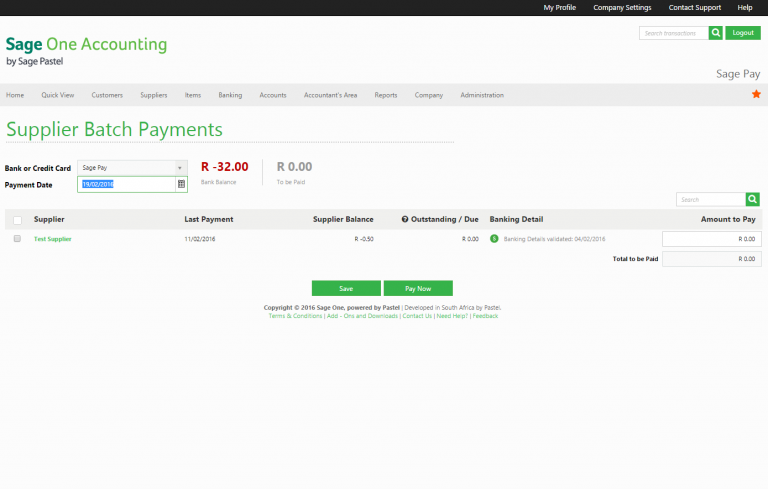Viewport: 768px width, 489px height.
Task: Click the Payment Date input field
Action: (x=126, y=184)
